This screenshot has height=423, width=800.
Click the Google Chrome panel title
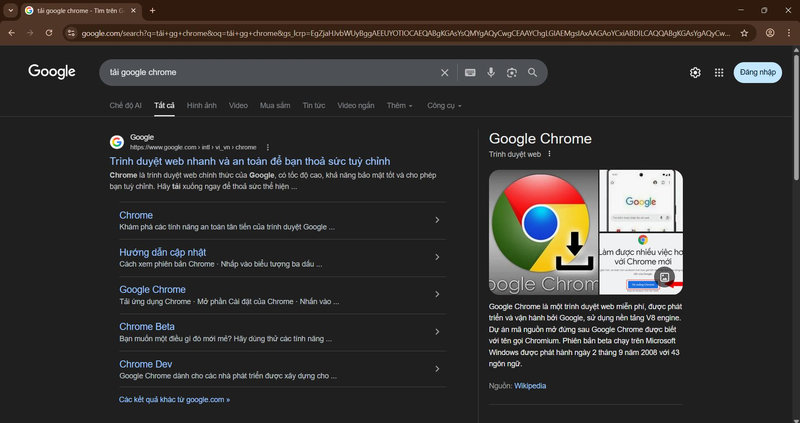click(540, 139)
